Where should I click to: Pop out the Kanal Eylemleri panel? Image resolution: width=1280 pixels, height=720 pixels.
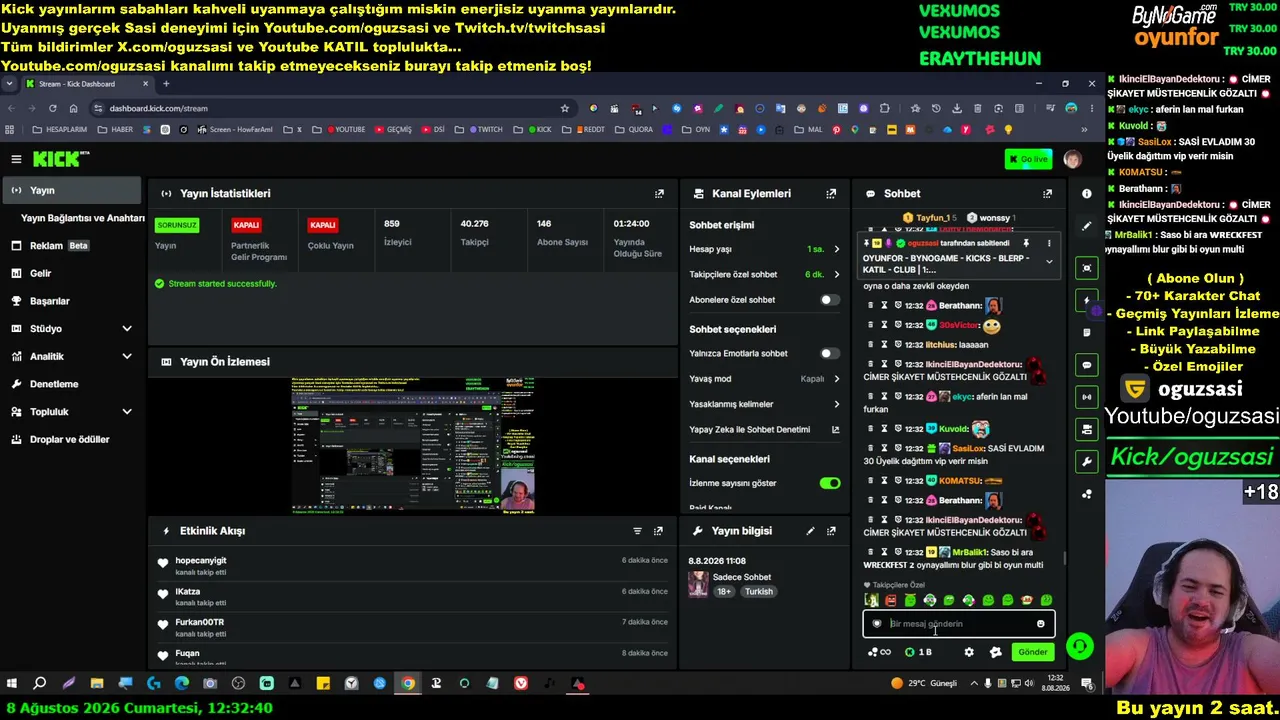[831, 194]
